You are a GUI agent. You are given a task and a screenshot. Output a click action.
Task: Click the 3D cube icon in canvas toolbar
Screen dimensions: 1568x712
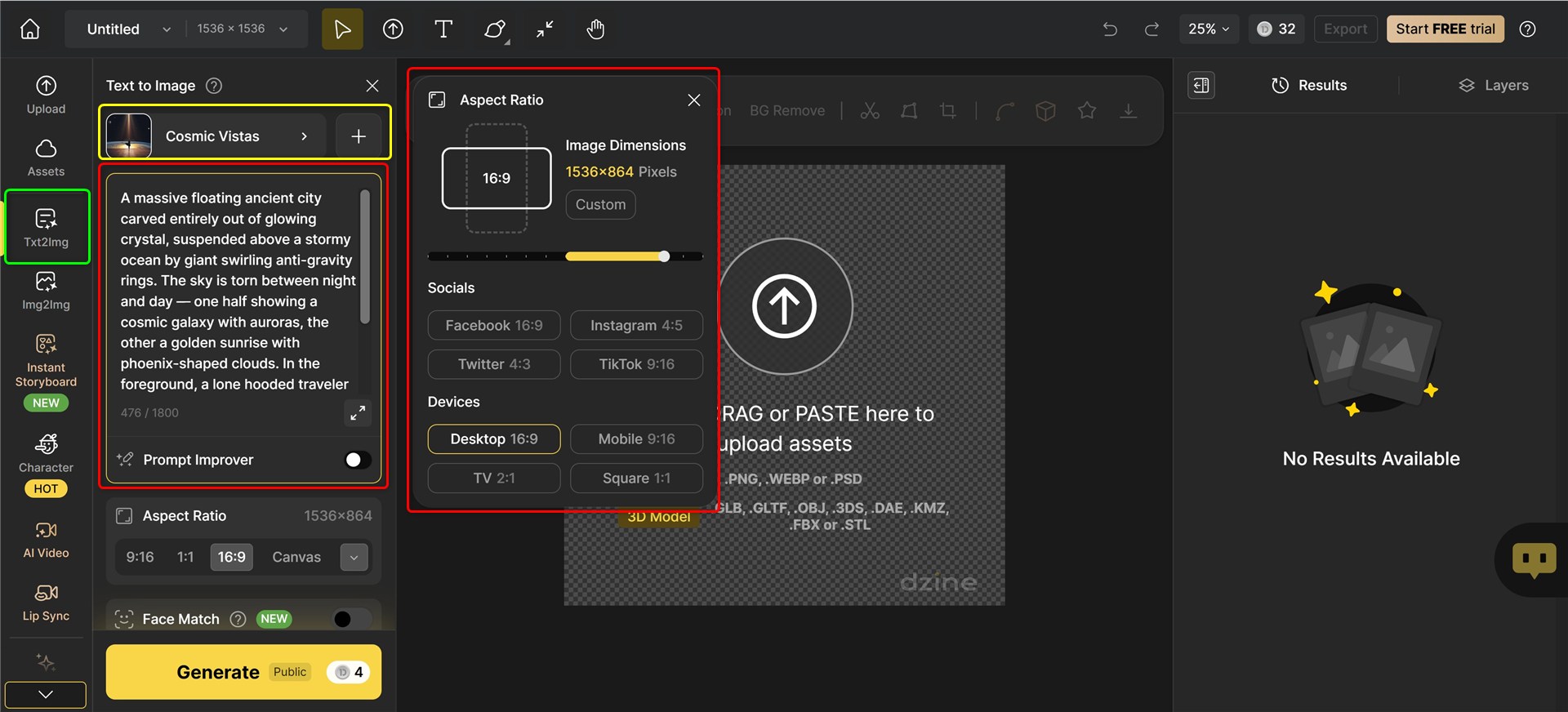(1045, 110)
